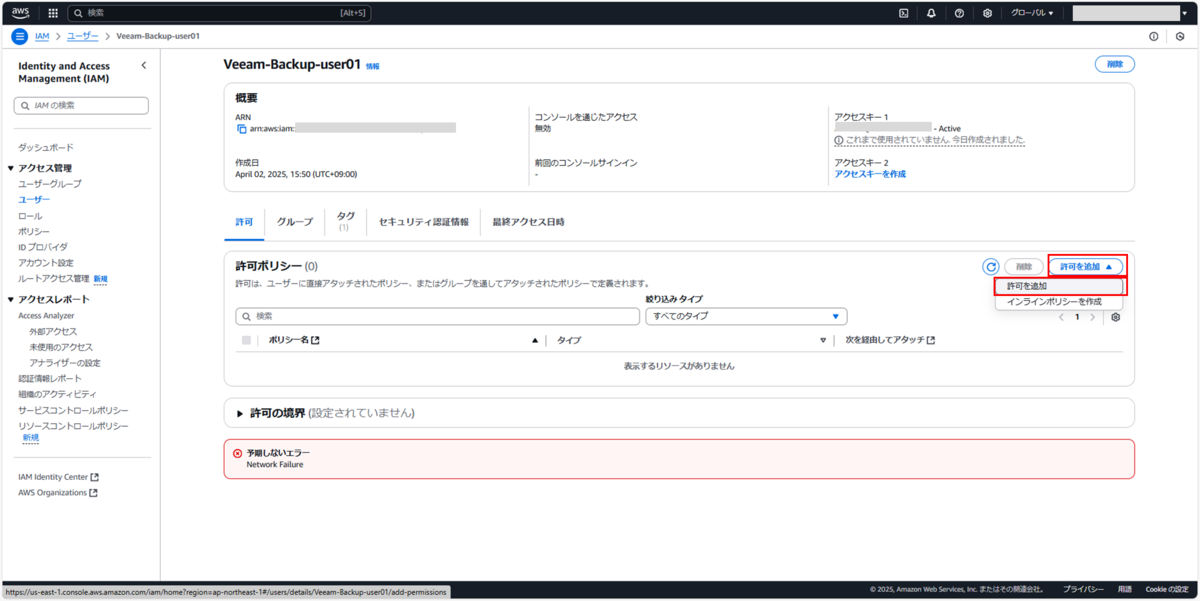Image resolution: width=1200 pixels, height=601 pixels.
Task: Open console settings gear in top bar
Action: (x=987, y=13)
